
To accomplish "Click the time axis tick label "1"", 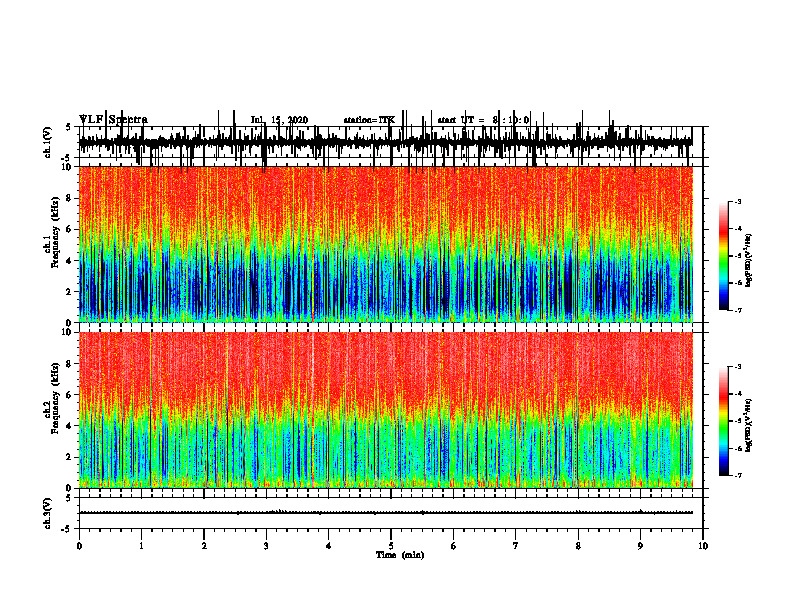I will coord(141,546).
